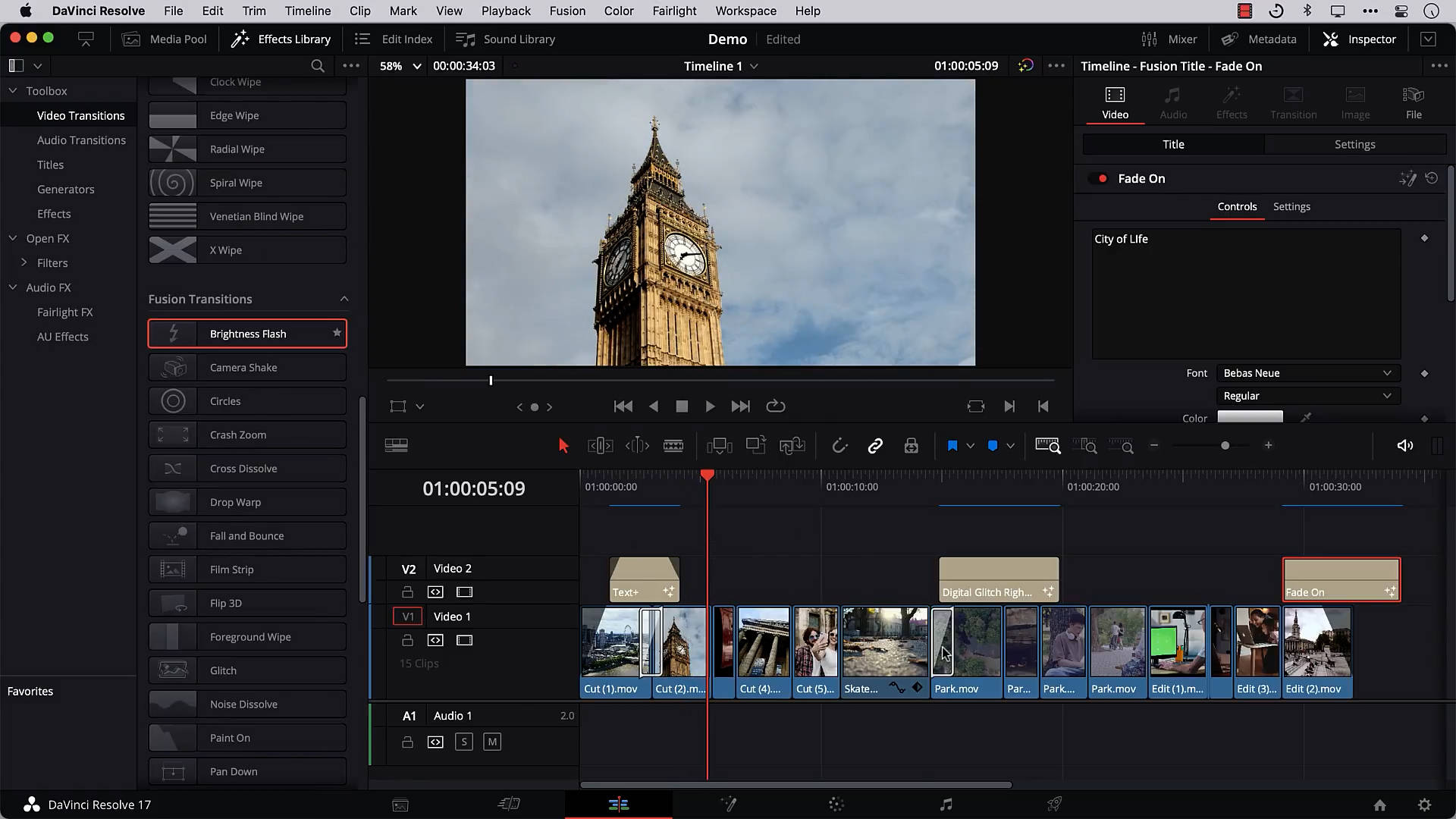
Task: Open project settings gear icon
Action: [1424, 805]
